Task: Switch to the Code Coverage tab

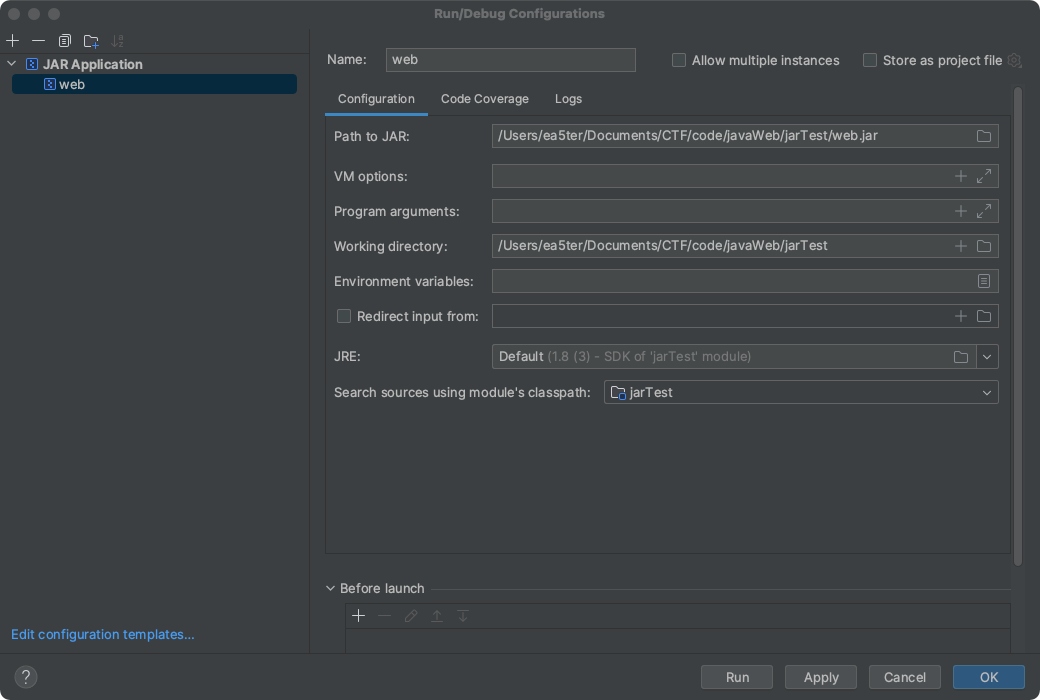Action: click(484, 99)
